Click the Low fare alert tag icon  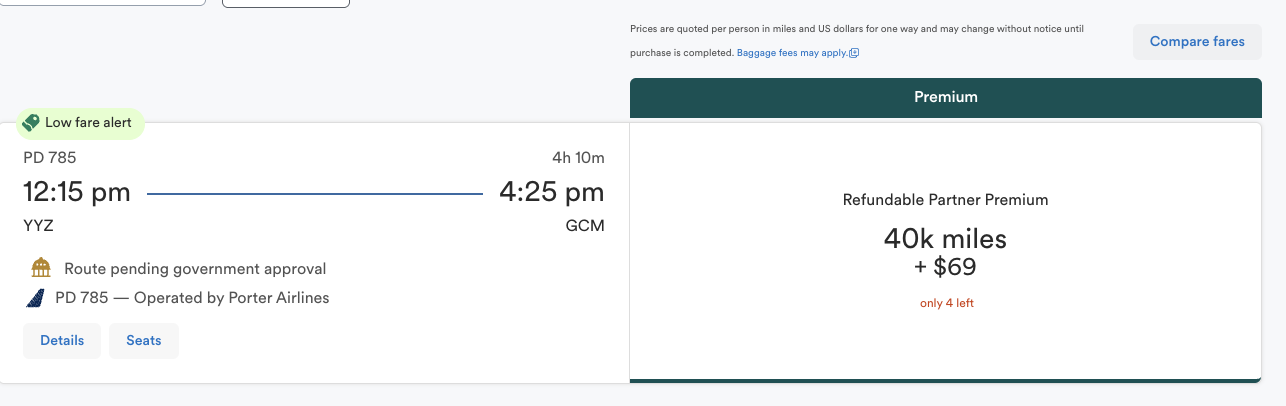31,123
